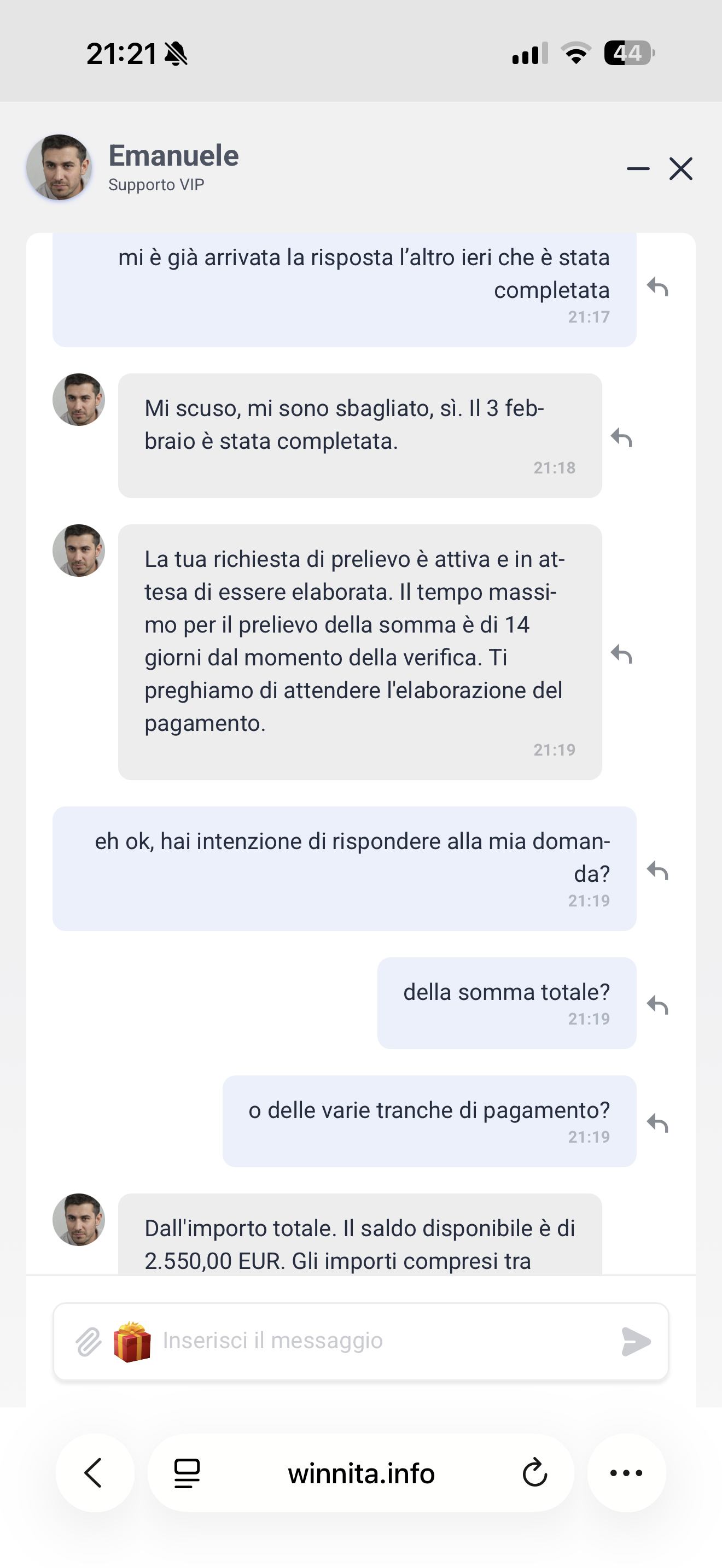This screenshot has height=1568, width=722.
Task: Close the VIP support chat window
Action: coord(680,168)
